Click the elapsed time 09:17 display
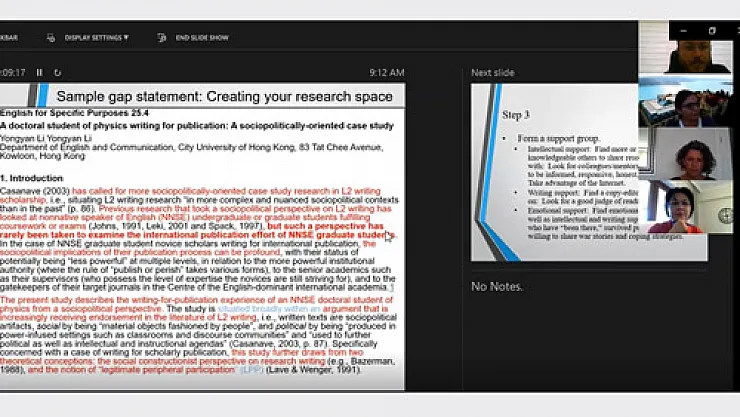The height and width of the screenshot is (417, 740). click(x=13, y=73)
